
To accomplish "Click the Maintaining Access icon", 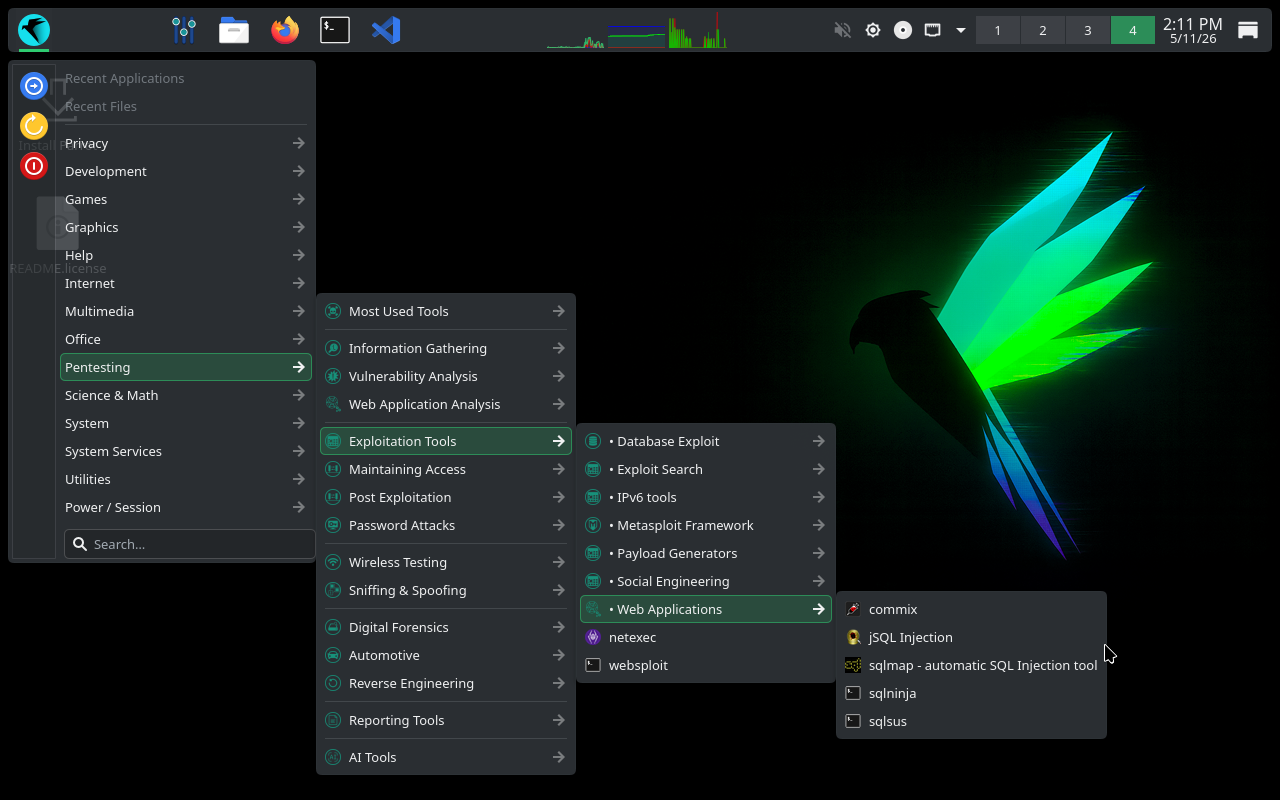I will coord(333,469).
